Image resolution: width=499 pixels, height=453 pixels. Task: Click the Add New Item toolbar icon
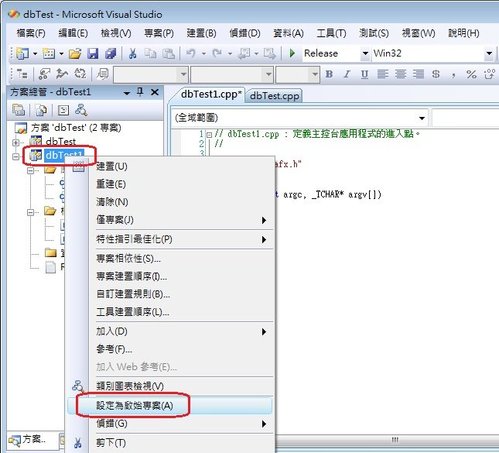[49, 53]
